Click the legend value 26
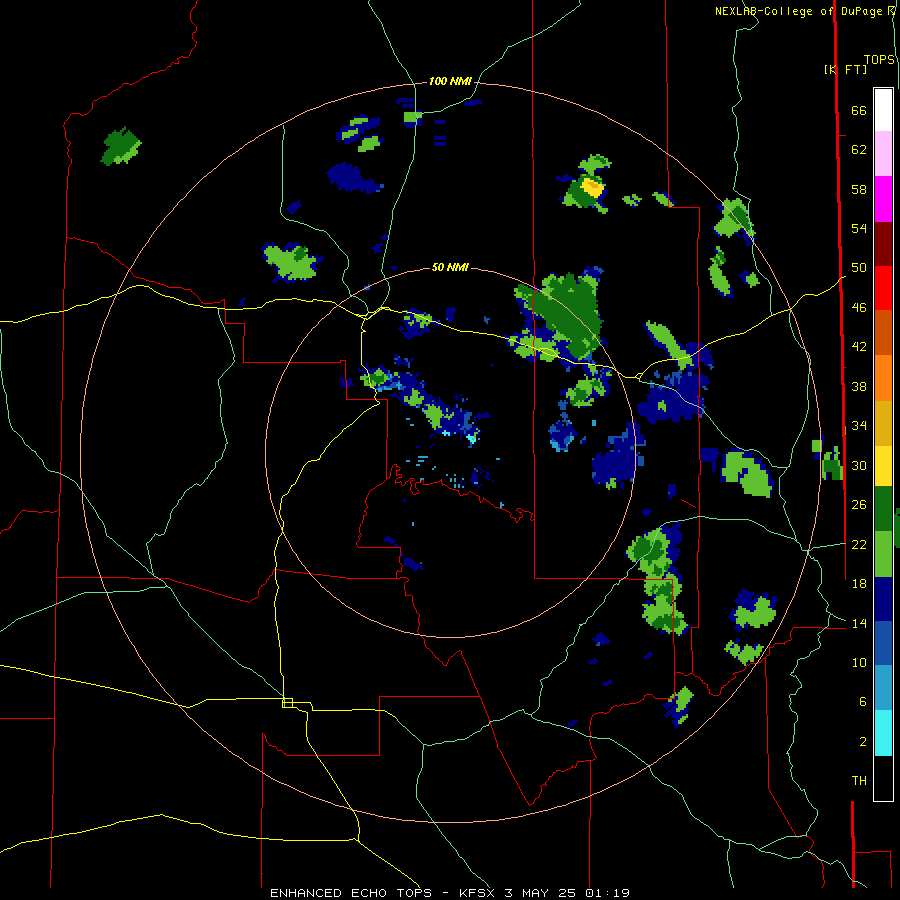This screenshot has height=900, width=900. (859, 505)
